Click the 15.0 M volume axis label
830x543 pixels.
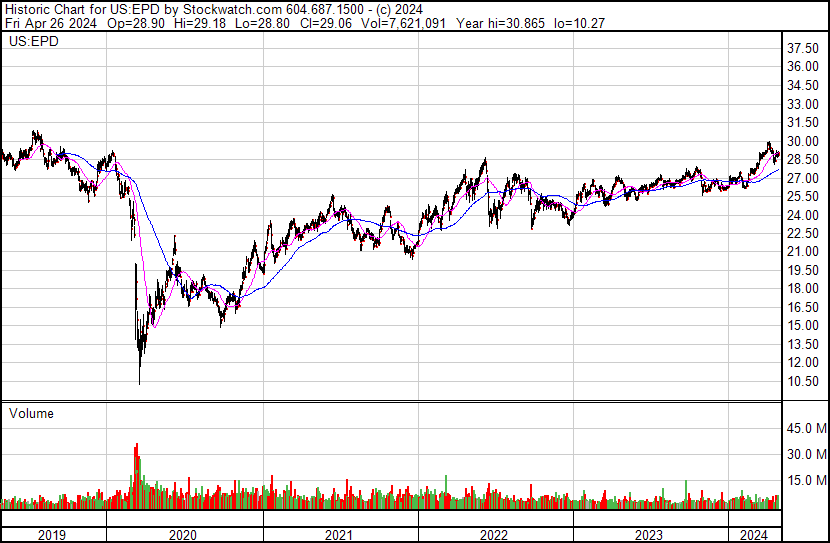point(805,480)
